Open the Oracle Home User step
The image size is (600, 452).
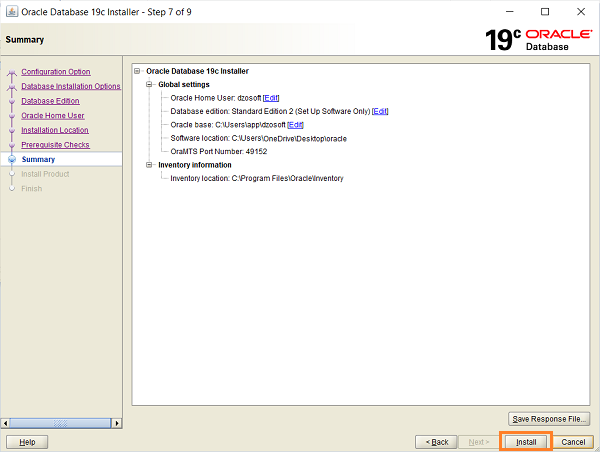[x=53, y=115]
